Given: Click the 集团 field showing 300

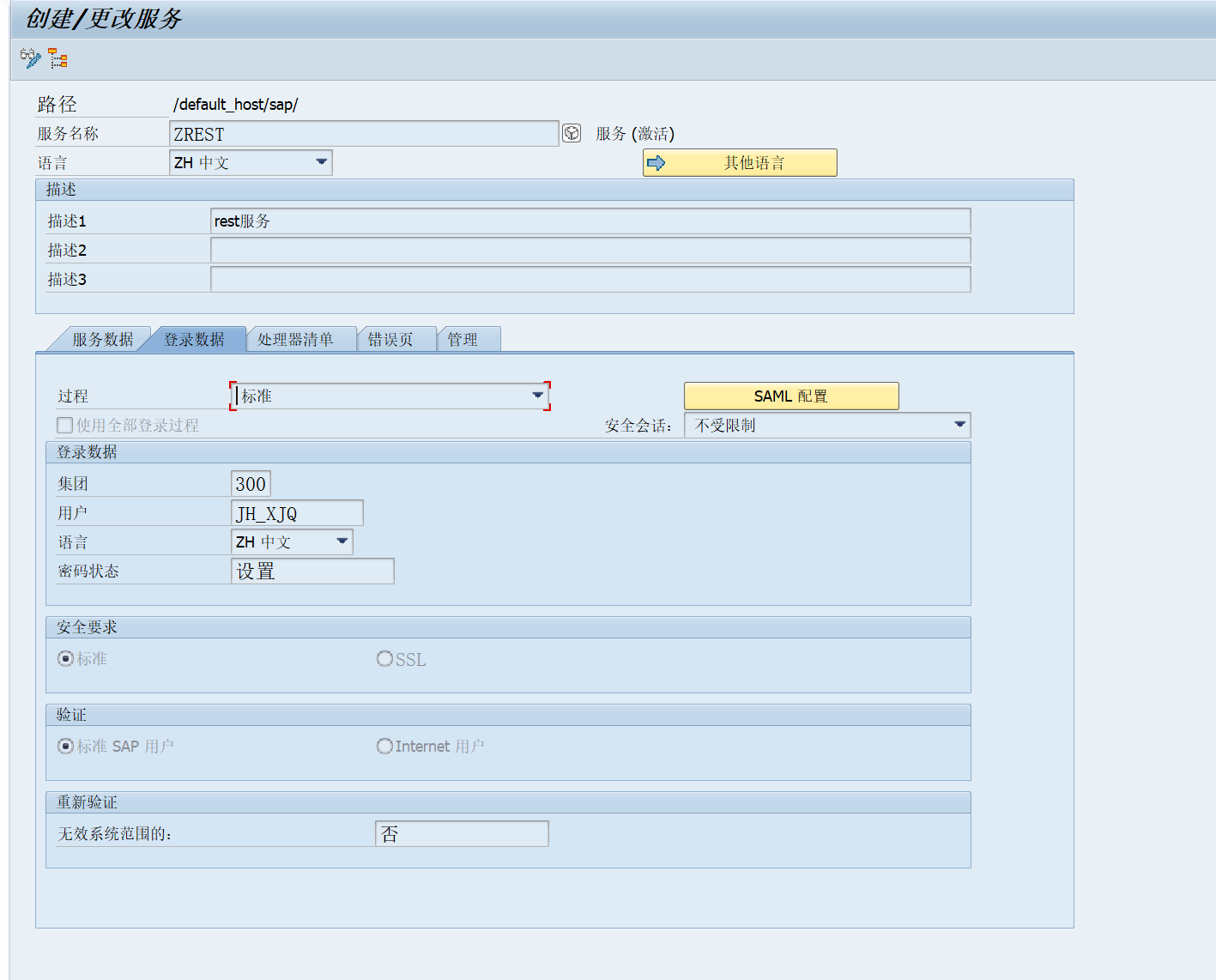Looking at the screenshot, I should click(x=250, y=483).
